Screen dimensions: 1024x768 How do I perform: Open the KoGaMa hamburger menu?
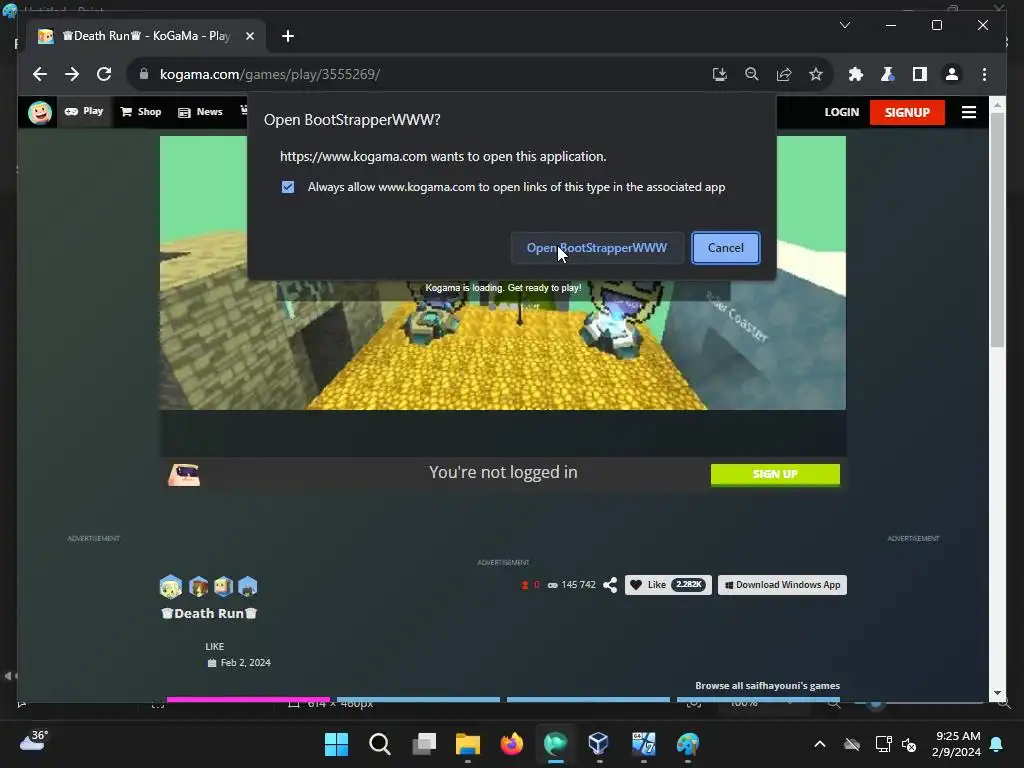click(968, 112)
